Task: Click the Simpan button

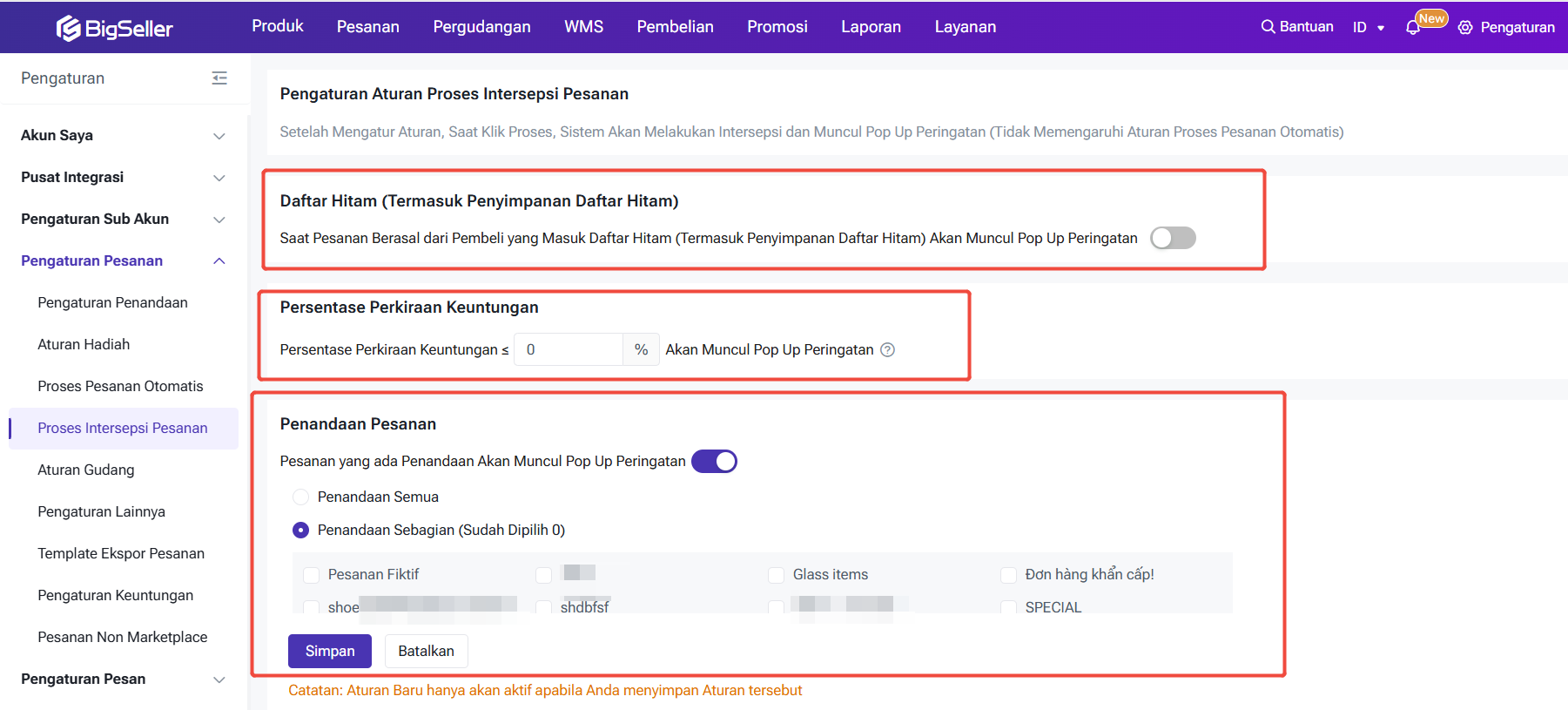Action: [330, 652]
